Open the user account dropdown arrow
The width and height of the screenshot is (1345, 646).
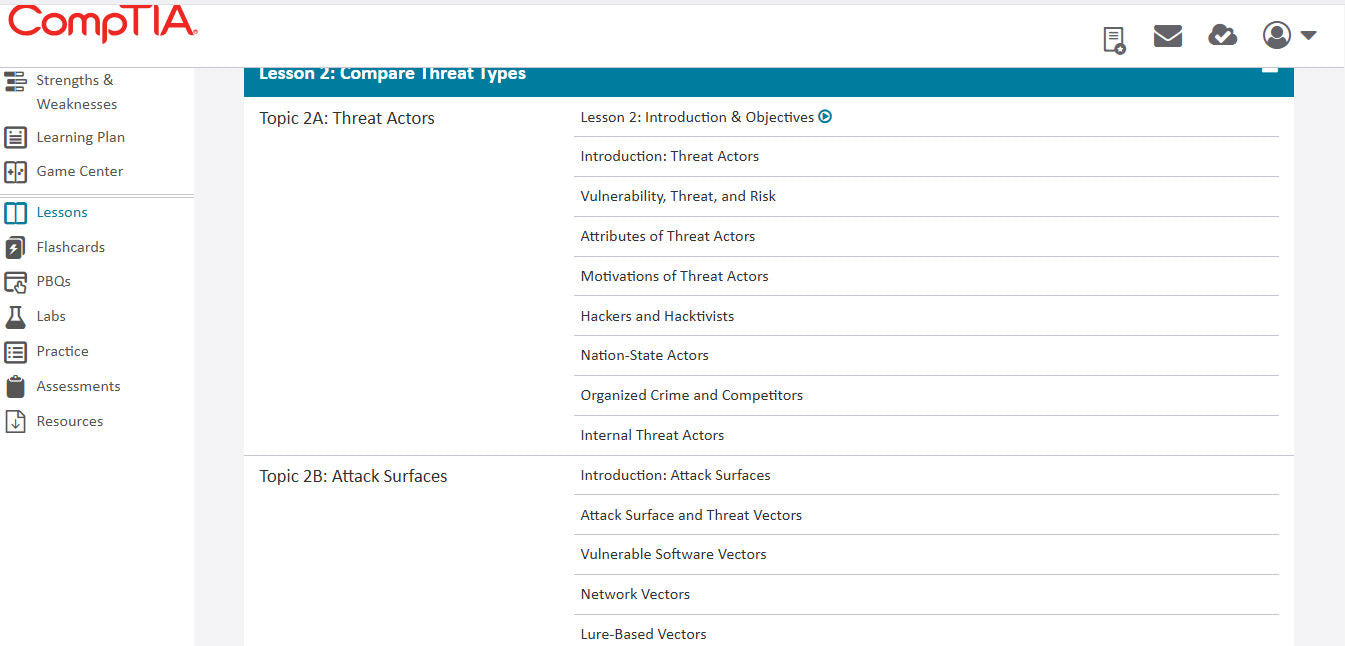1310,35
